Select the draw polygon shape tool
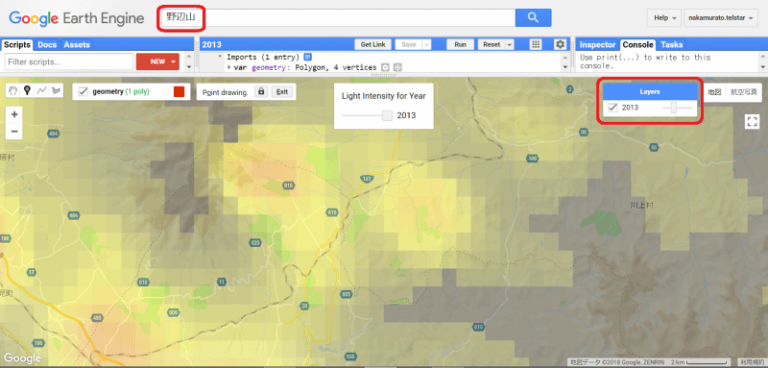The image size is (768, 368). click(x=57, y=90)
